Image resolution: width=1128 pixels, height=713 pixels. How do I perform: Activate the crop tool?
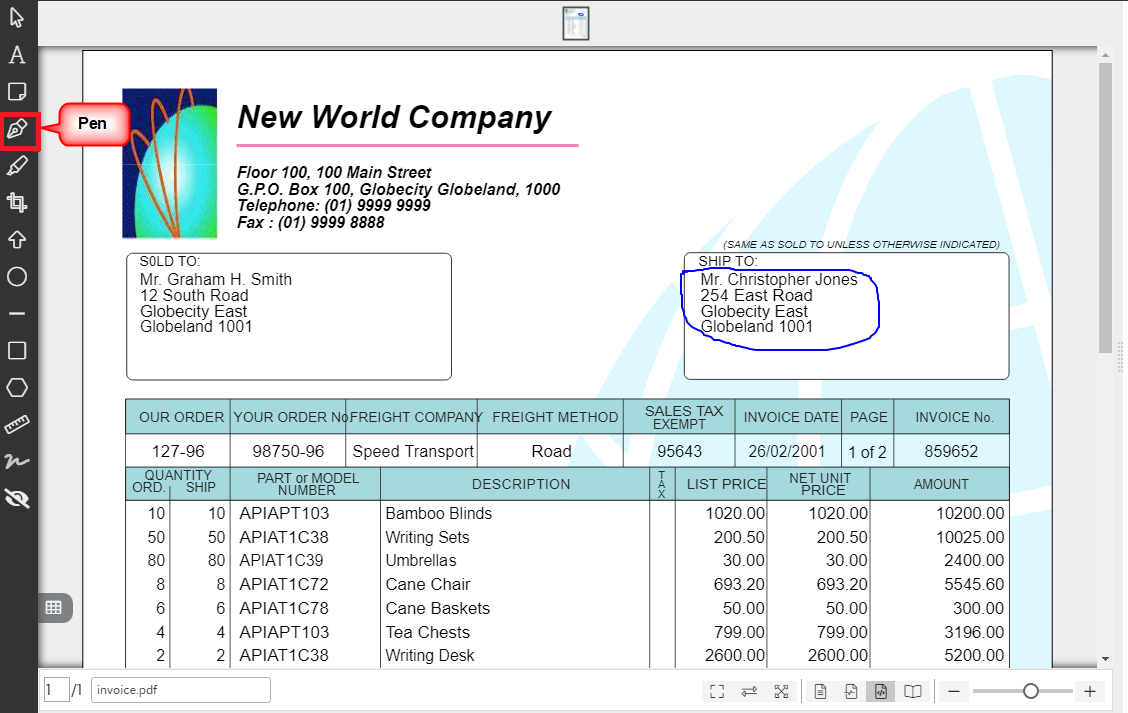click(17, 203)
